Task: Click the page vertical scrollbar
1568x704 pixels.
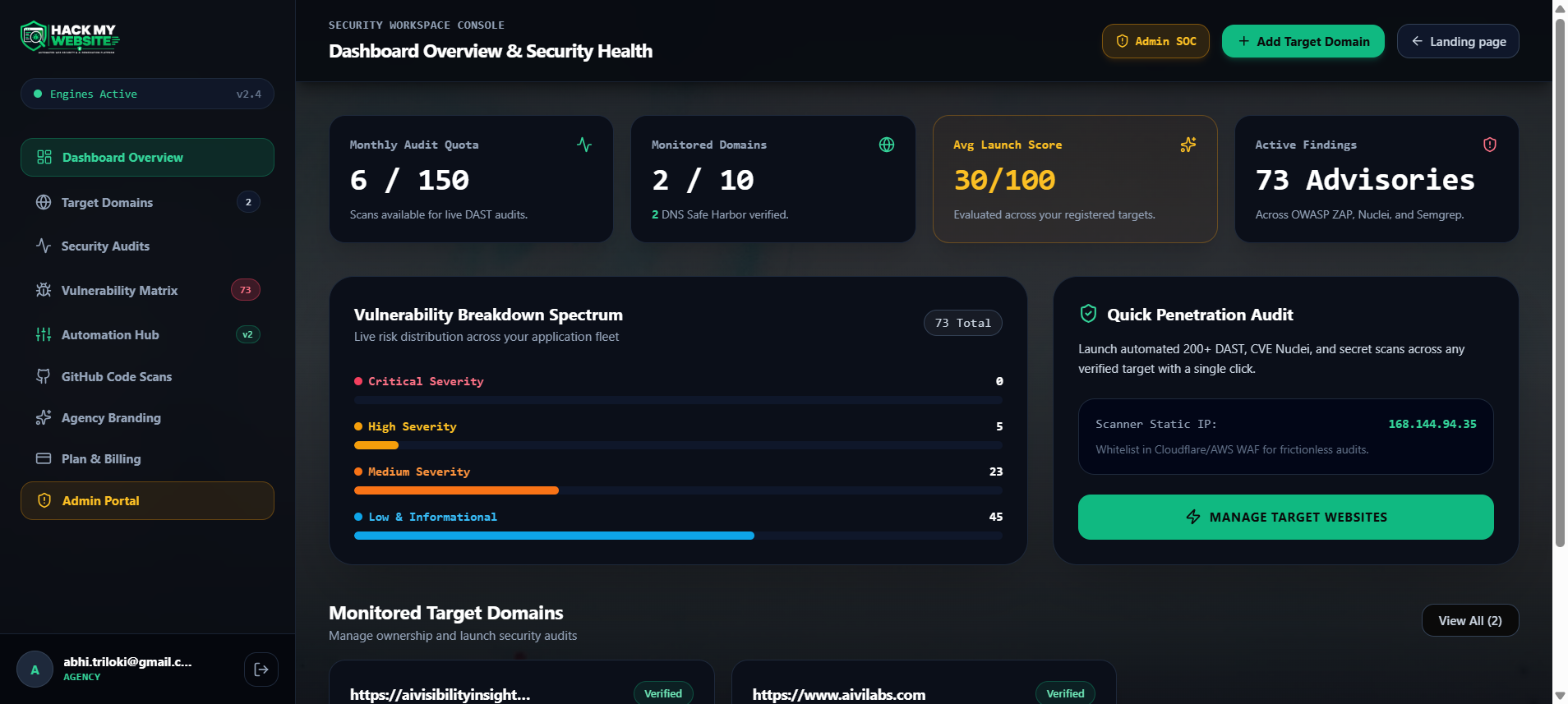Action: pos(1560,282)
